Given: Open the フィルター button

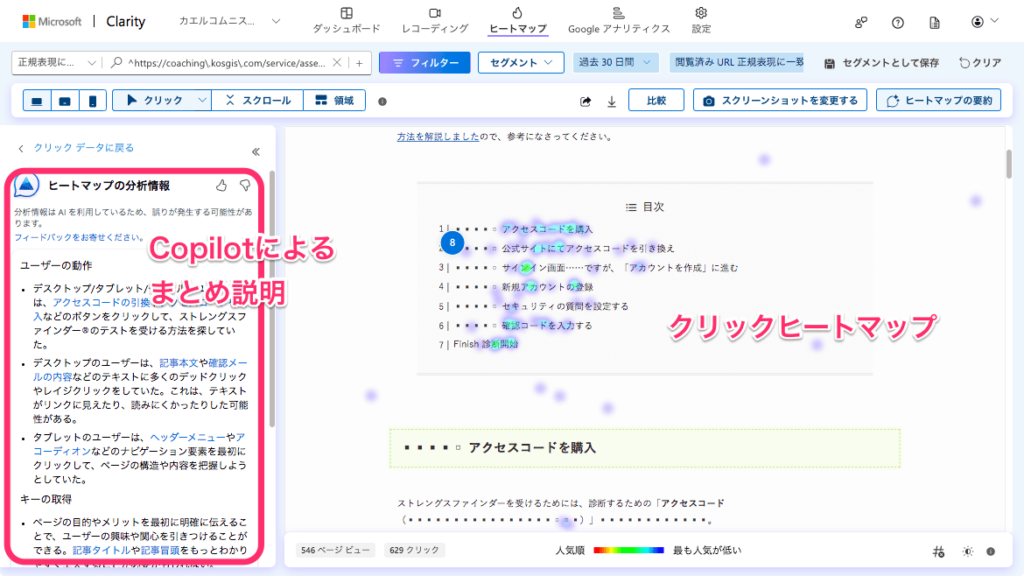Looking at the screenshot, I should coord(424,63).
